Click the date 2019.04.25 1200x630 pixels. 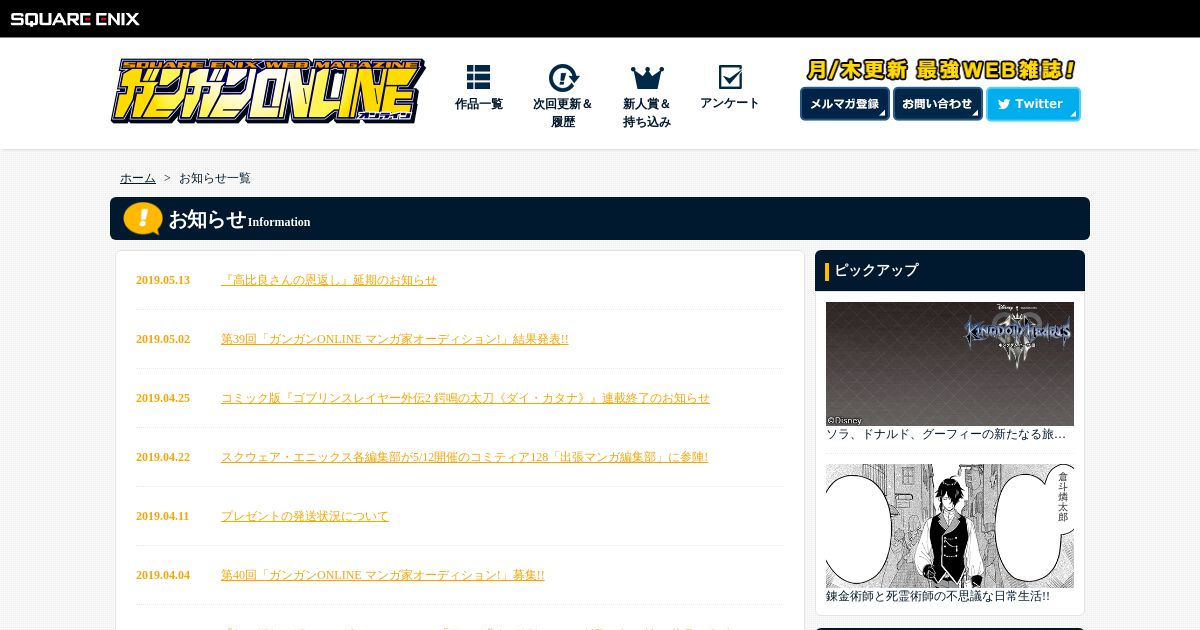(163, 398)
